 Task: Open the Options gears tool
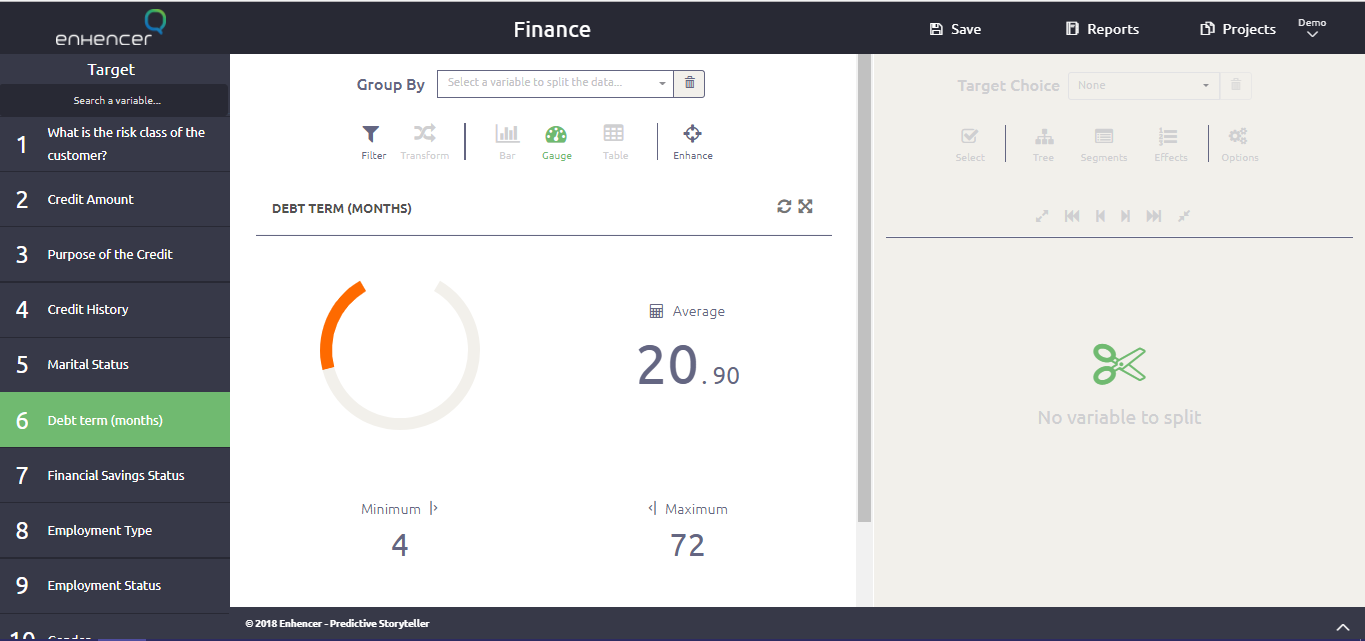point(1239,144)
